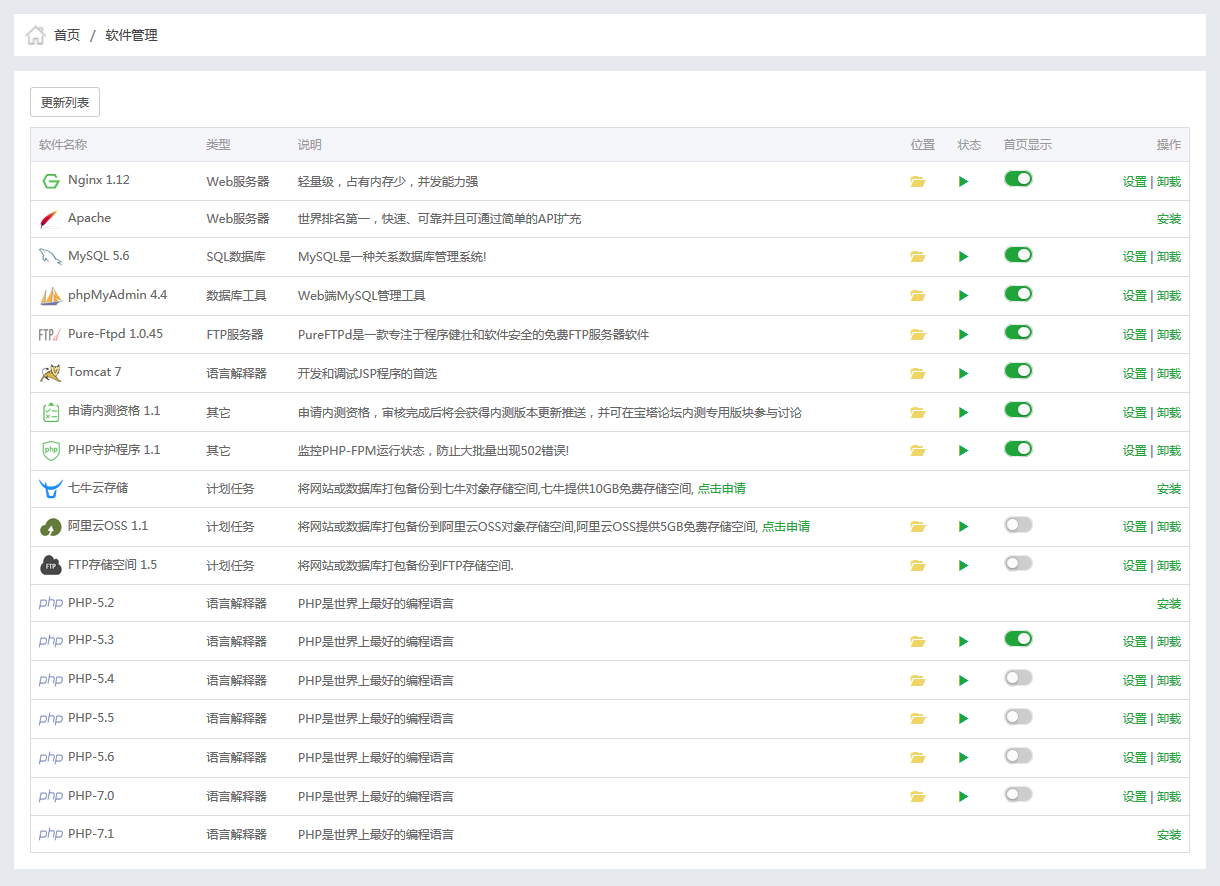Click 安装 link for Apache
The image size is (1220, 886).
tap(1168, 219)
